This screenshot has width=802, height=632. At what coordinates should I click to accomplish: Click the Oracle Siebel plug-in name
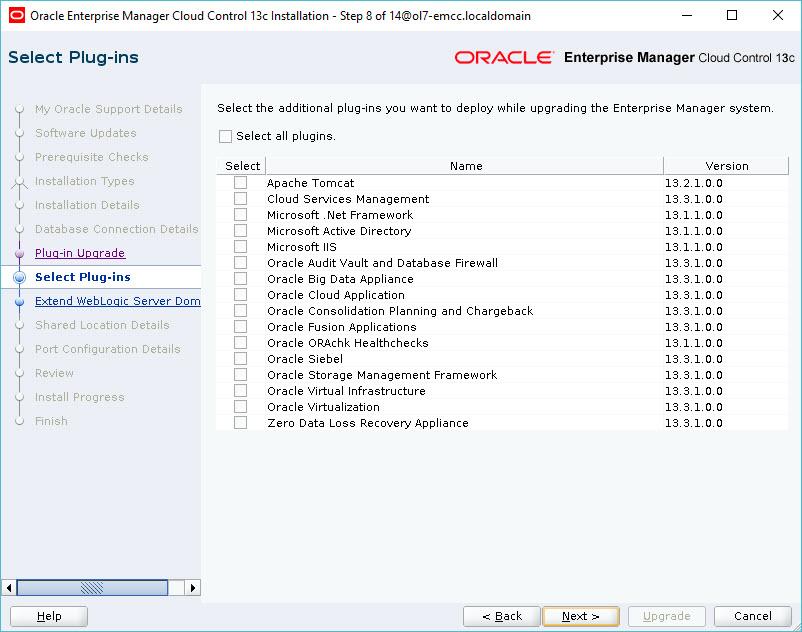pyautogui.click(x=305, y=359)
